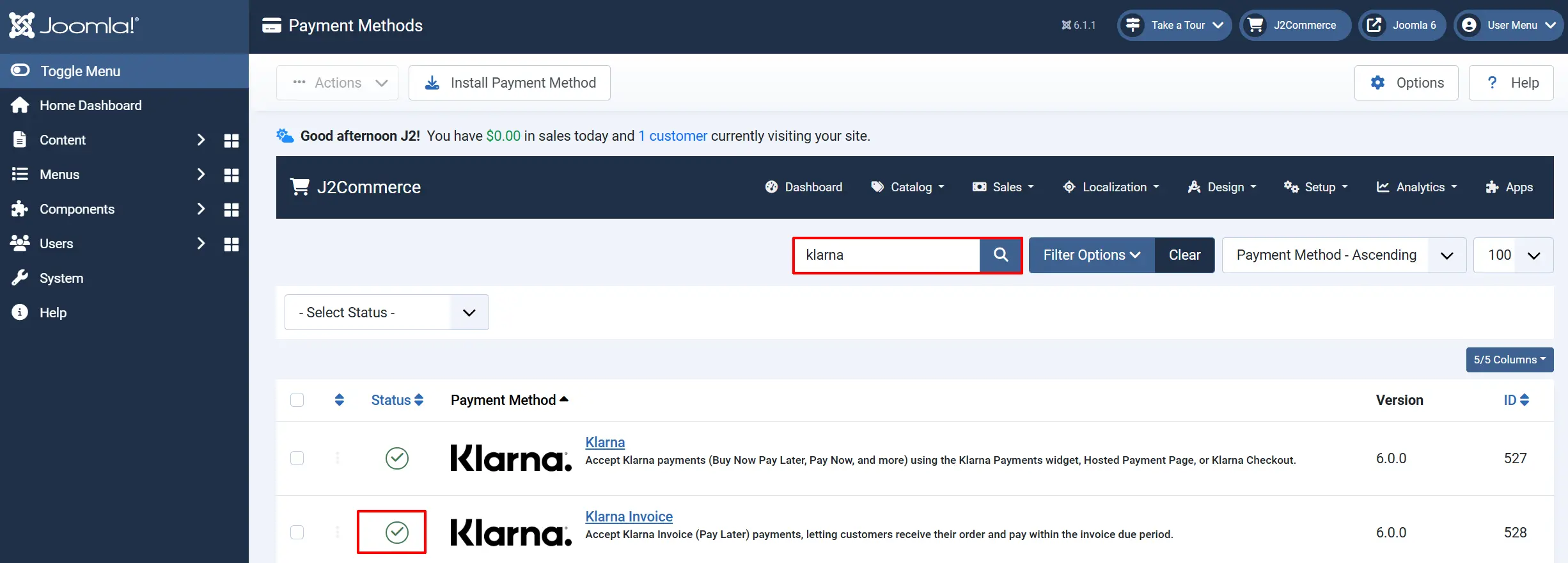The width and height of the screenshot is (1568, 563).
Task: Click the Joomla version 6.1.1 indicator
Action: coord(1079,26)
